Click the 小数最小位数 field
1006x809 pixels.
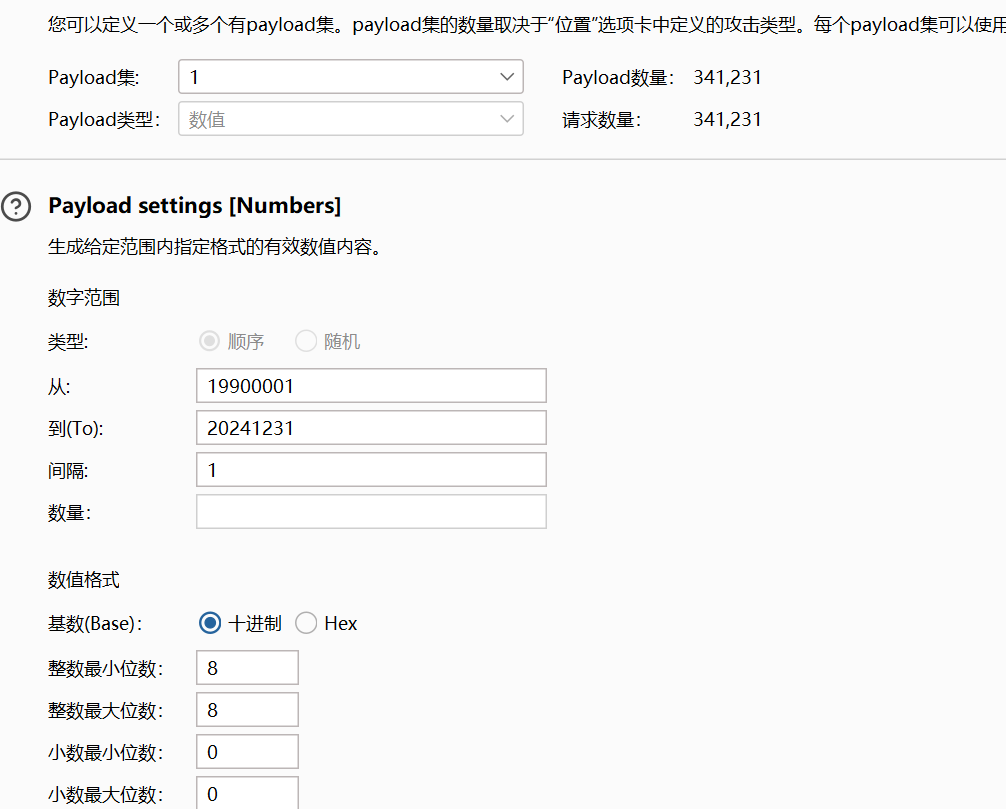pyautogui.click(x=248, y=752)
